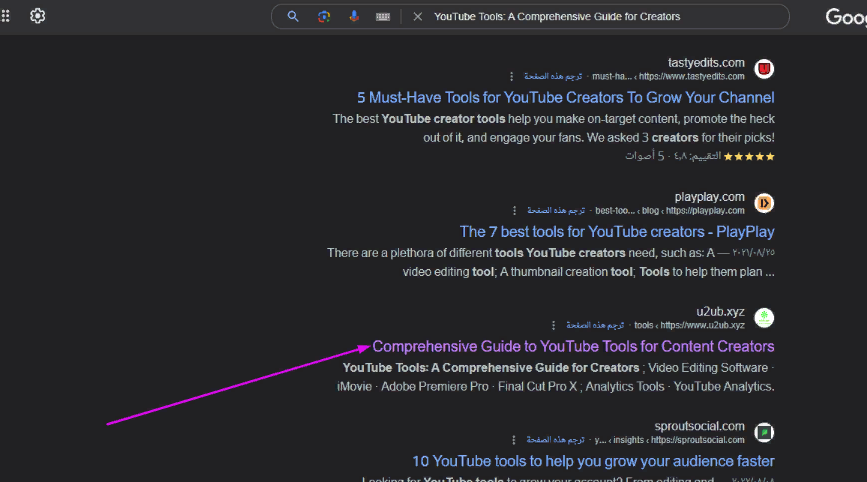
Task: Open more options for sproutsocial result
Action: (x=514, y=440)
